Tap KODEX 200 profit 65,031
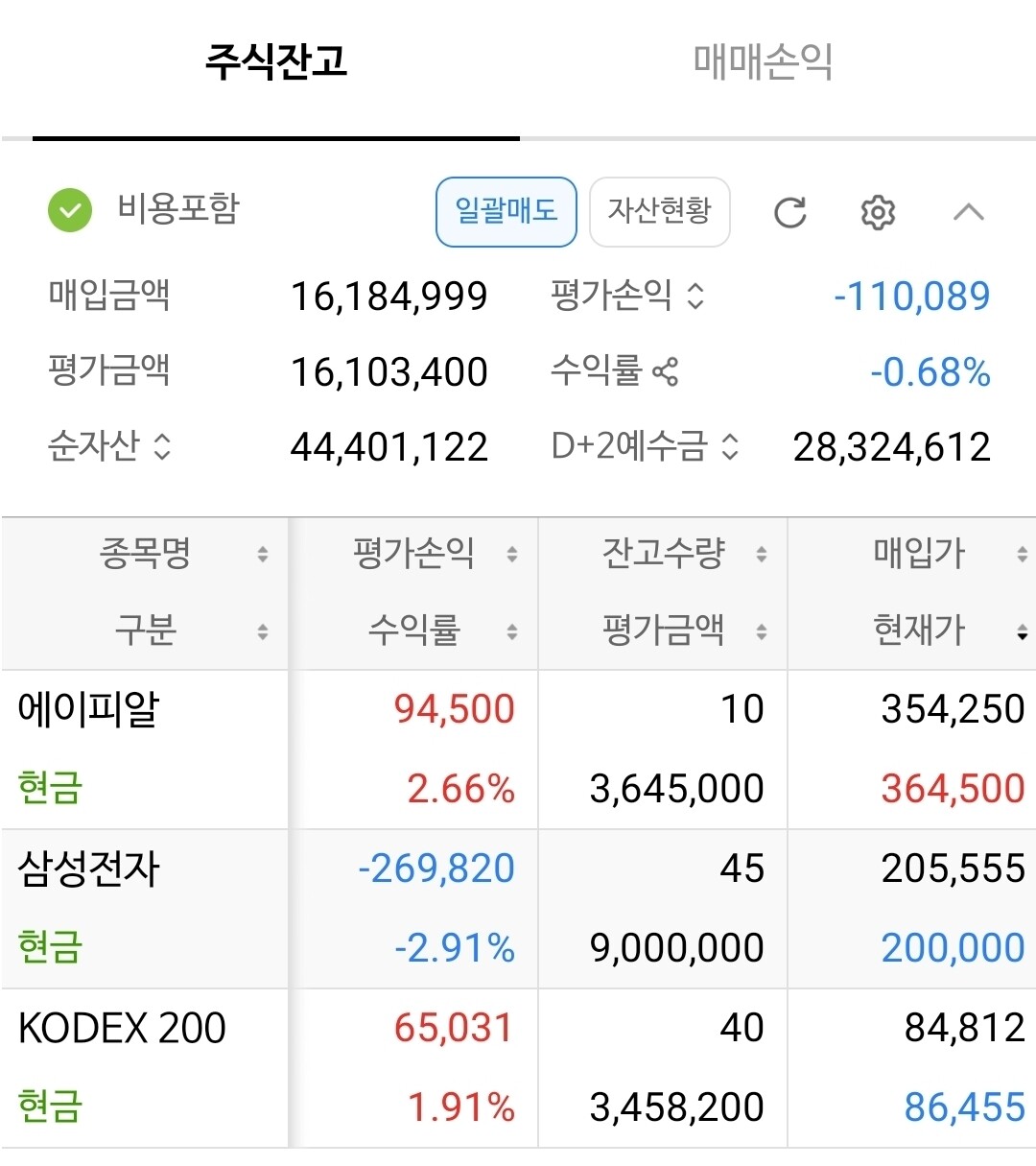 (x=454, y=1028)
